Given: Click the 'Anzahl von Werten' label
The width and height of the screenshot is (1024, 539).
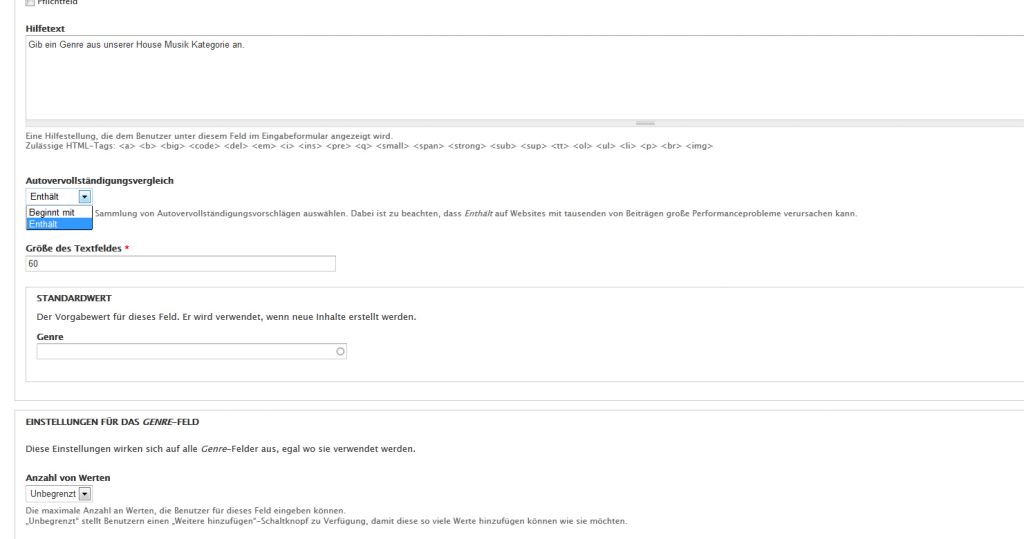Looking at the screenshot, I should [x=67, y=477].
